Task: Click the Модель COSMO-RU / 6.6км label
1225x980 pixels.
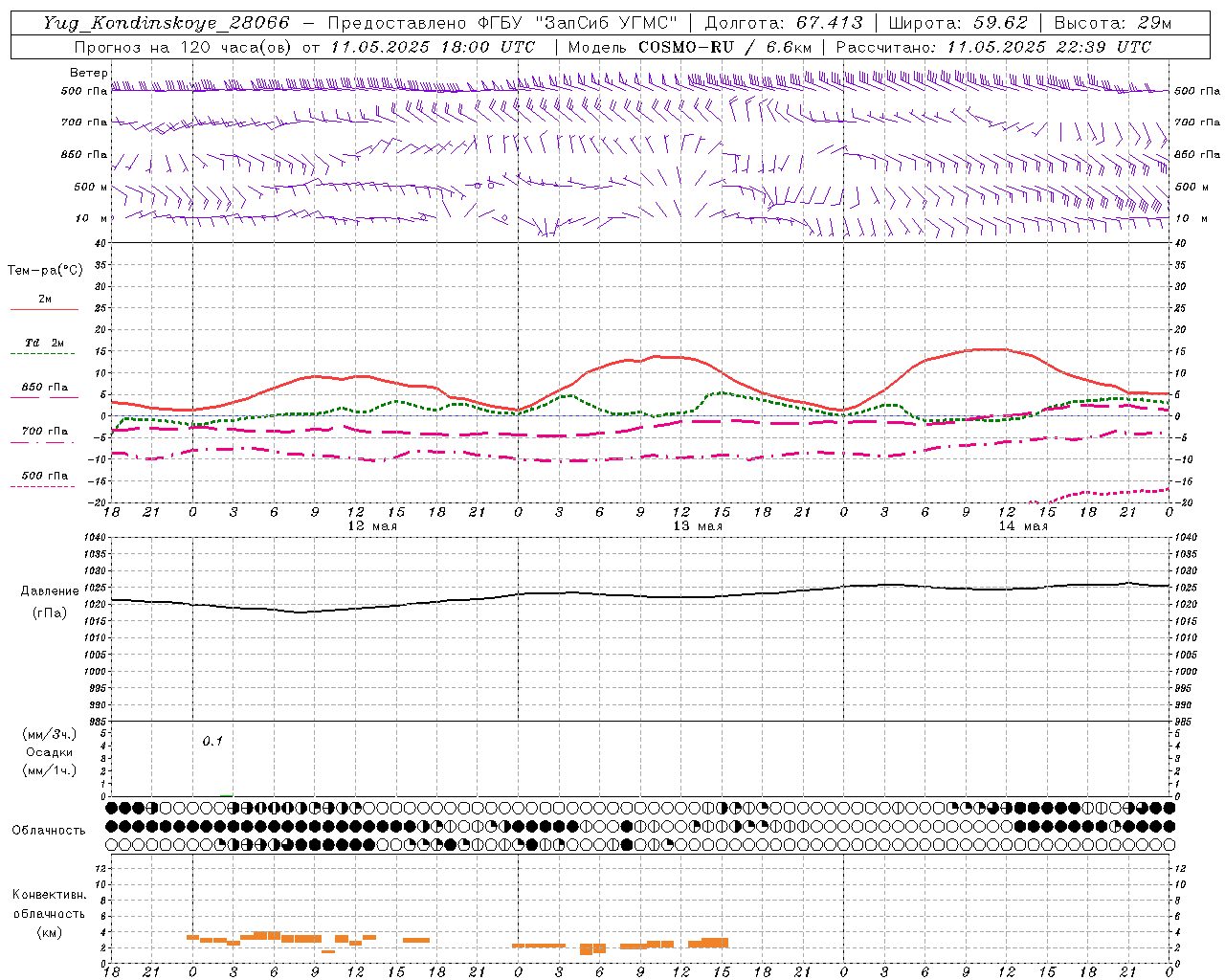Action: [689, 47]
